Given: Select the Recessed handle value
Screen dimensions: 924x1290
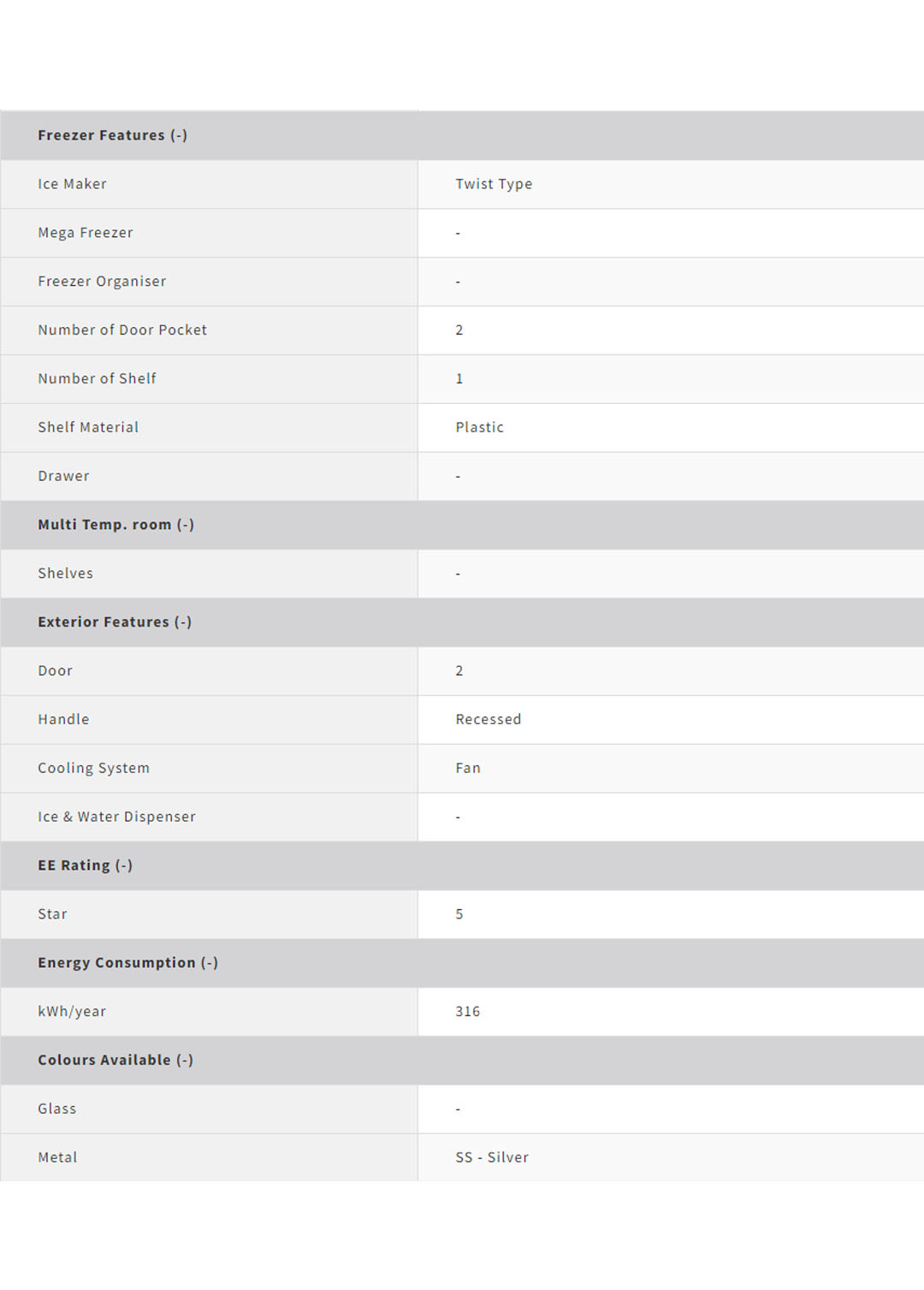Looking at the screenshot, I should (x=488, y=720).
